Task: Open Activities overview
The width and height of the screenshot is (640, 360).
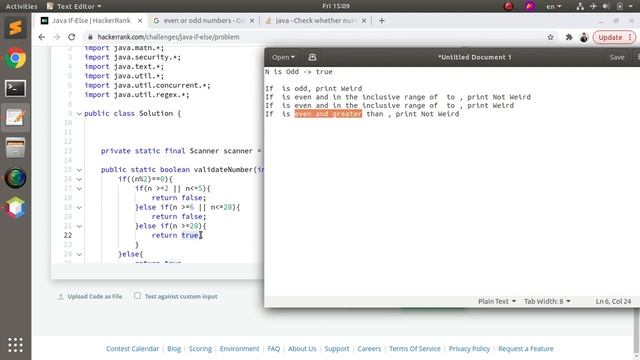Action: (21, 6)
